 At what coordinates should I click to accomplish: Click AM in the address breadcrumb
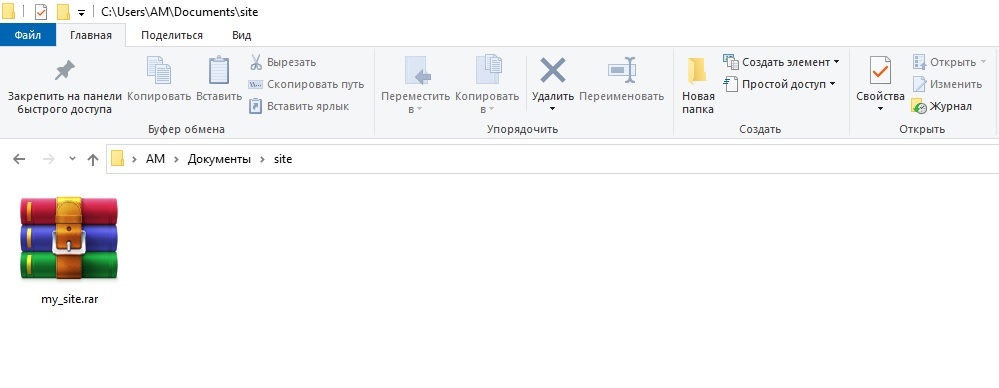(x=155, y=159)
